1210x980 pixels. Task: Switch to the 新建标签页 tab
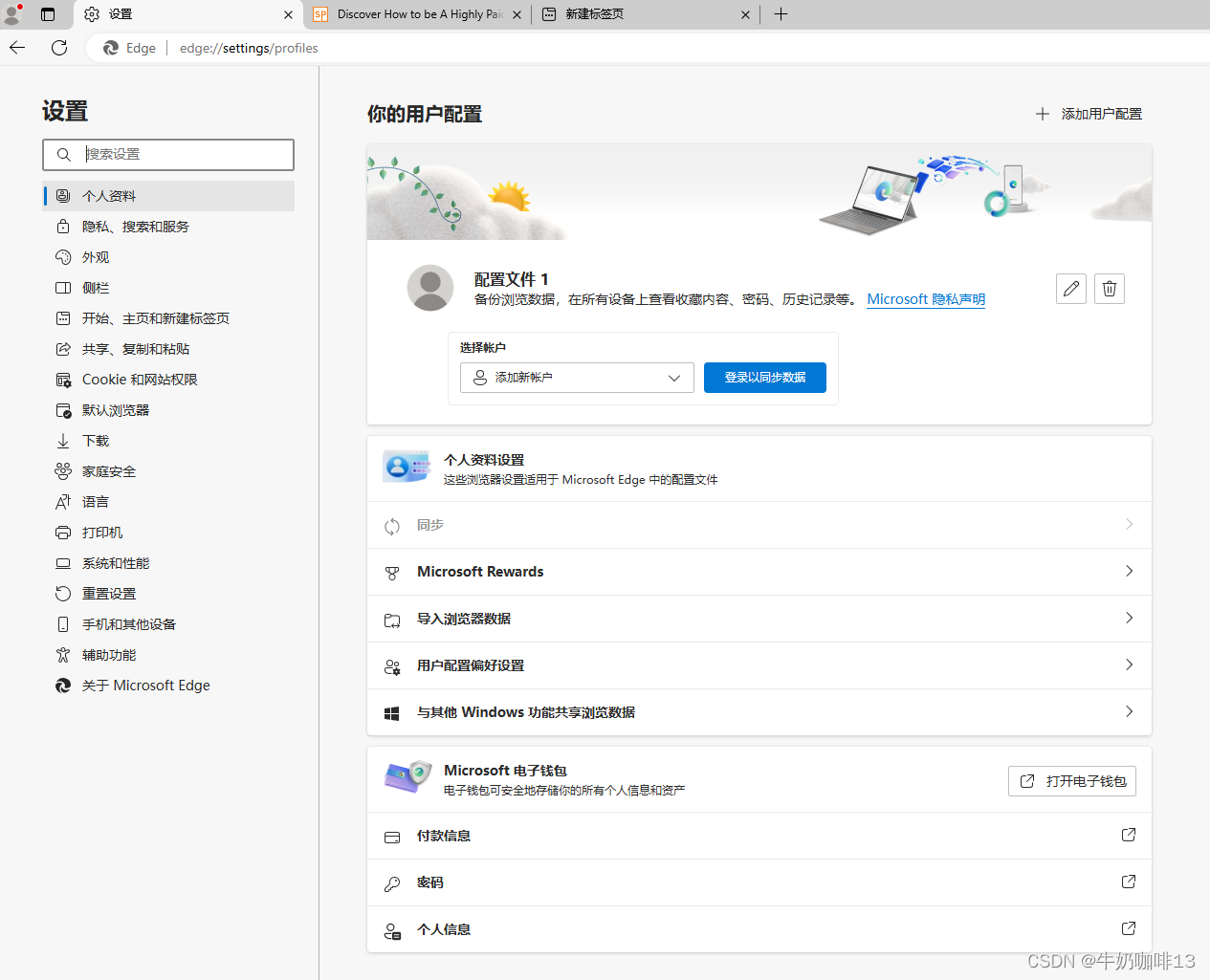click(x=647, y=14)
